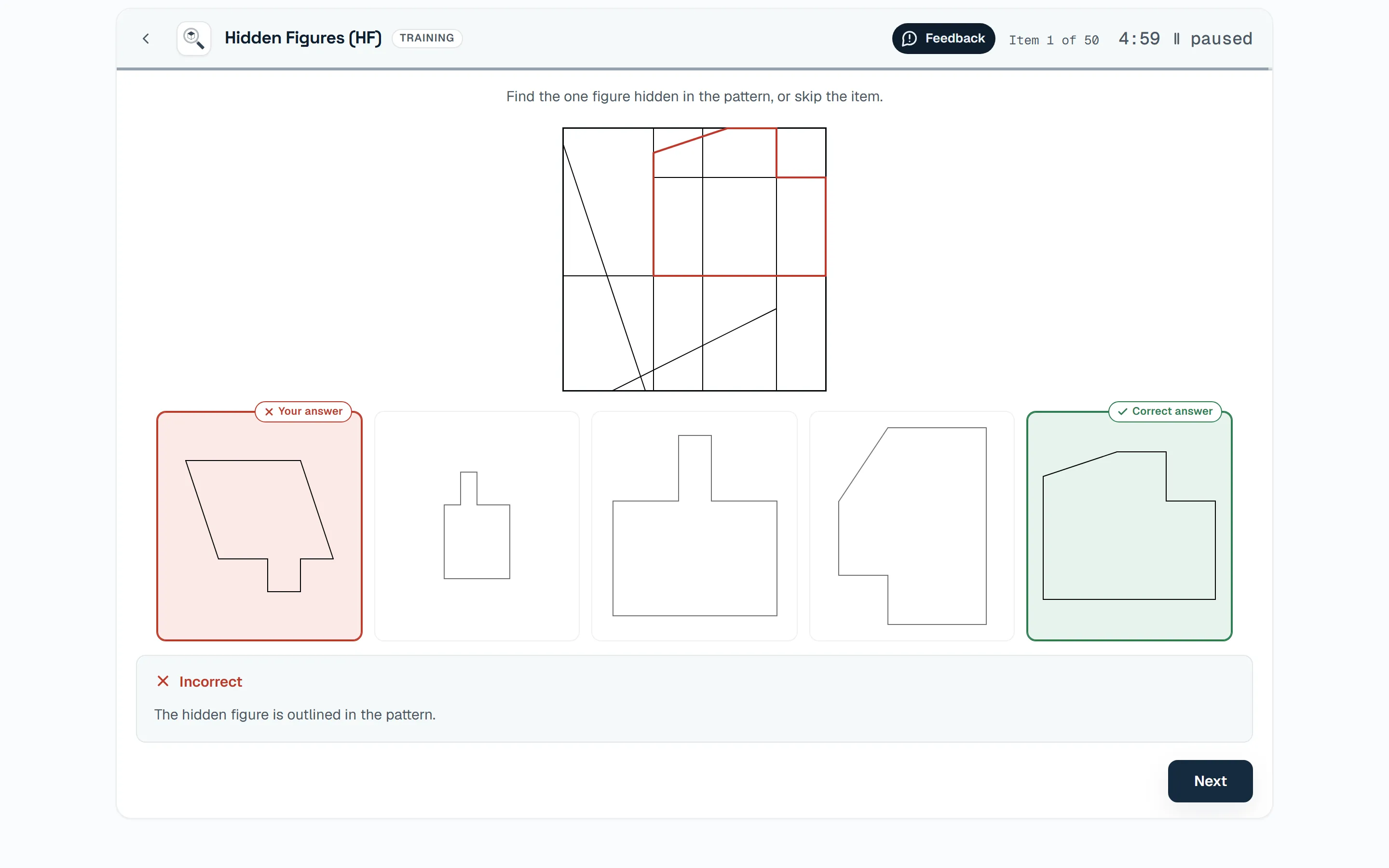Click the 4:59 timer value
The width and height of the screenshot is (1389, 868).
[x=1139, y=39]
